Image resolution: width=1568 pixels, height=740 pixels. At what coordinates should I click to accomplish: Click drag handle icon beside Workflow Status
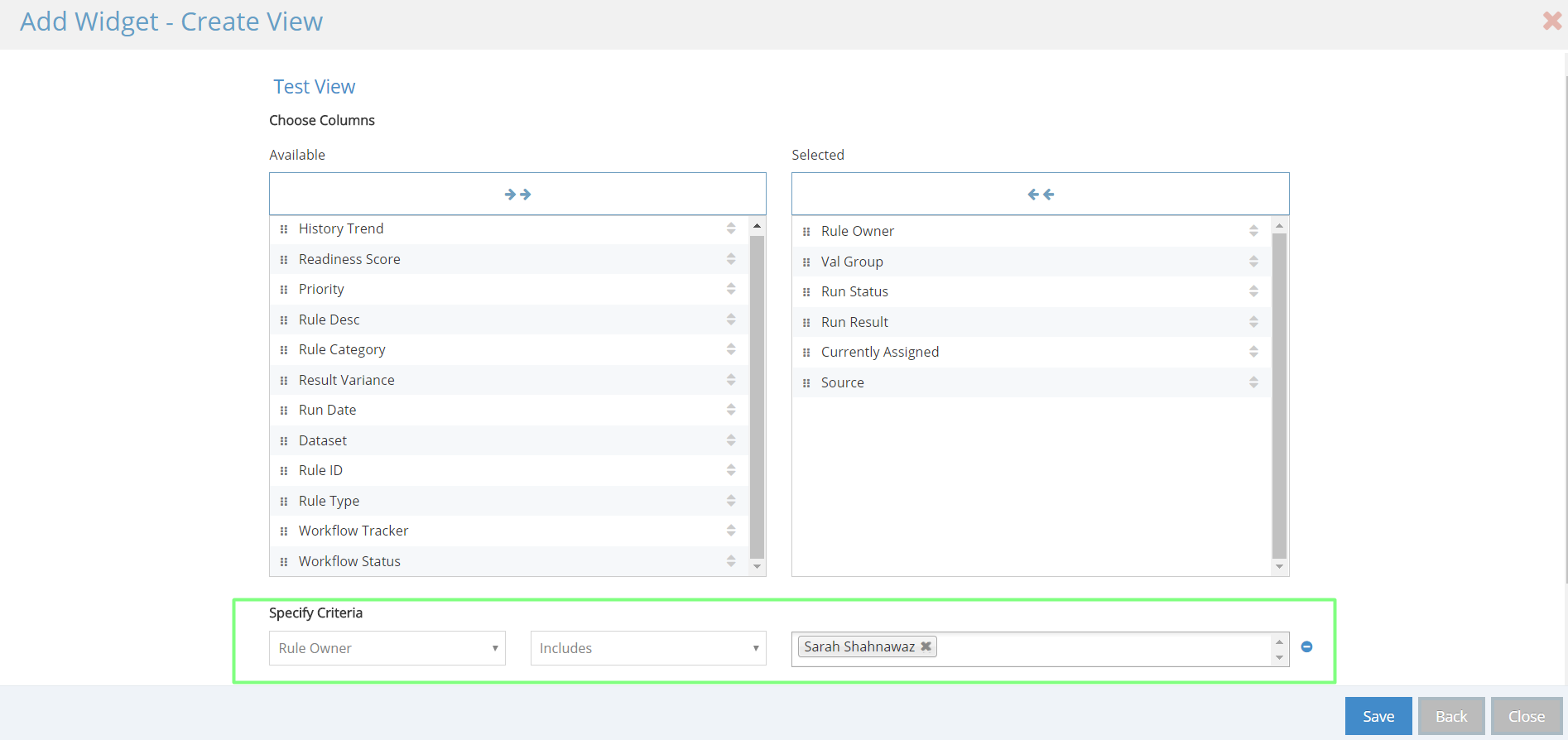(284, 562)
